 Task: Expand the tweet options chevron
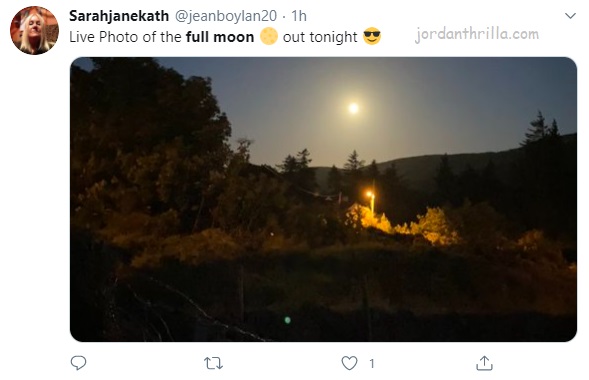tap(570, 16)
